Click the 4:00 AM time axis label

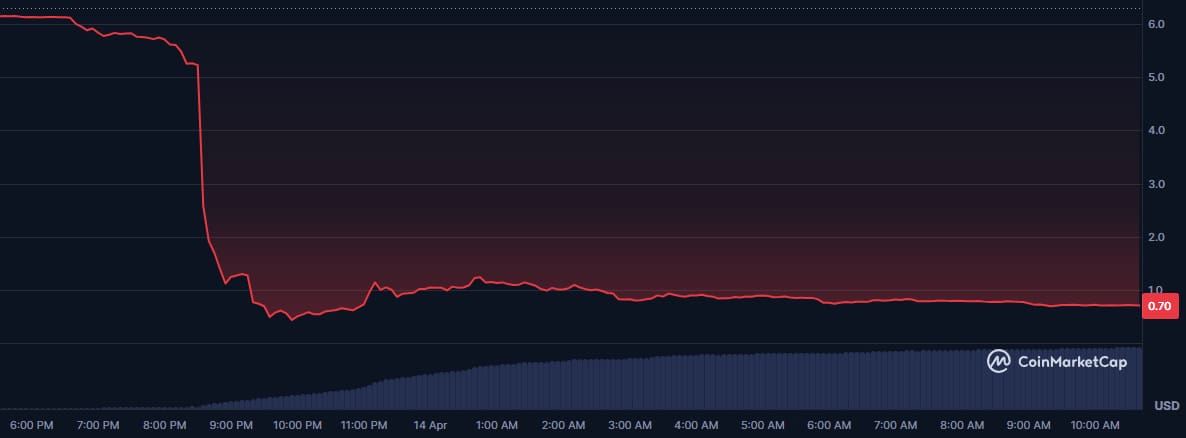[696, 425]
